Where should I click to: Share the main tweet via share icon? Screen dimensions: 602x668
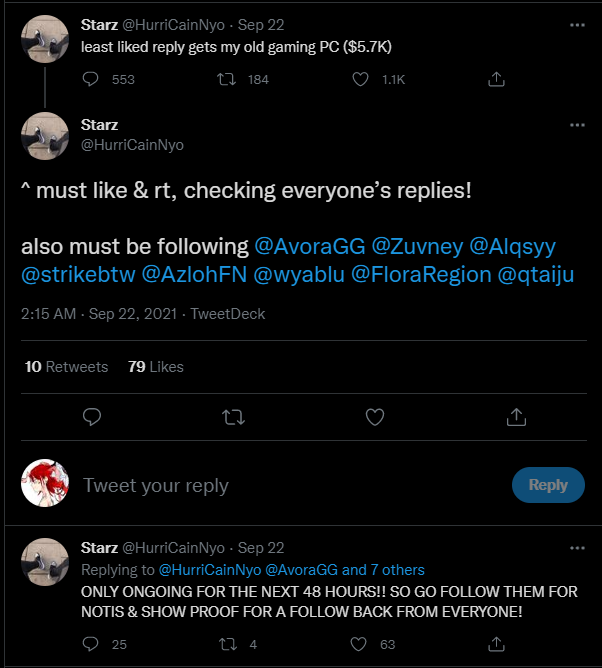516,415
